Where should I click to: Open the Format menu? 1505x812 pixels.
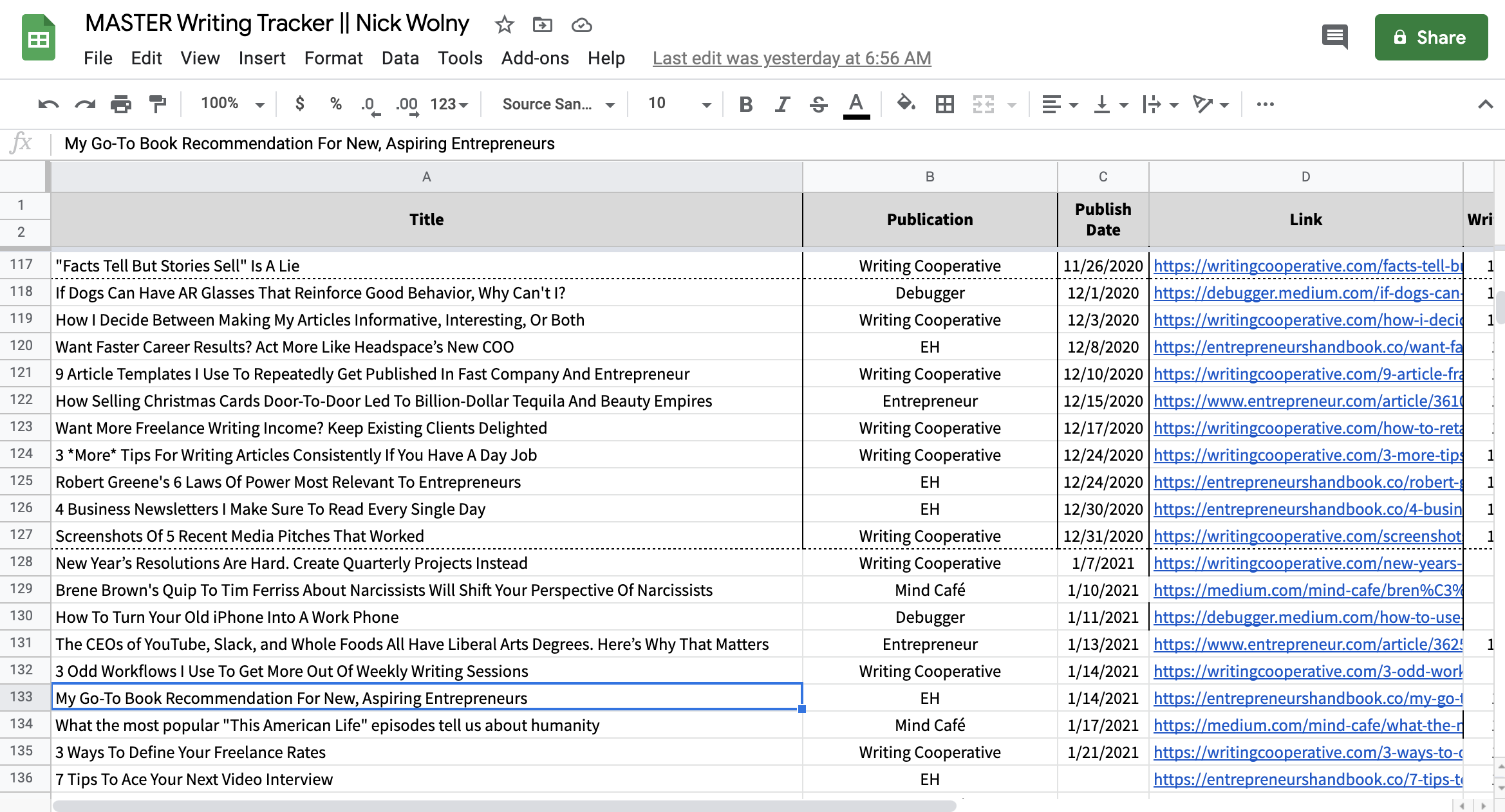click(333, 59)
